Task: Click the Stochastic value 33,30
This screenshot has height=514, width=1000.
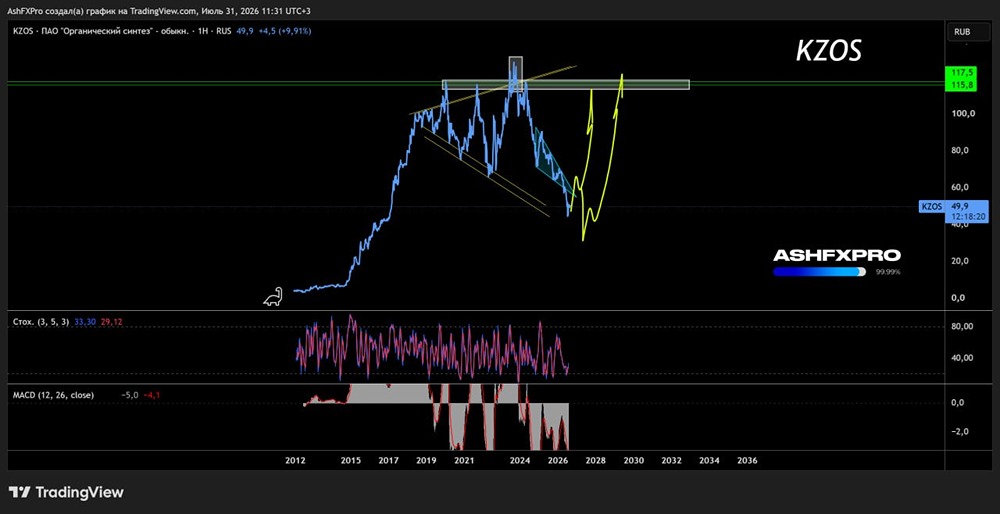Action: click(x=86, y=322)
